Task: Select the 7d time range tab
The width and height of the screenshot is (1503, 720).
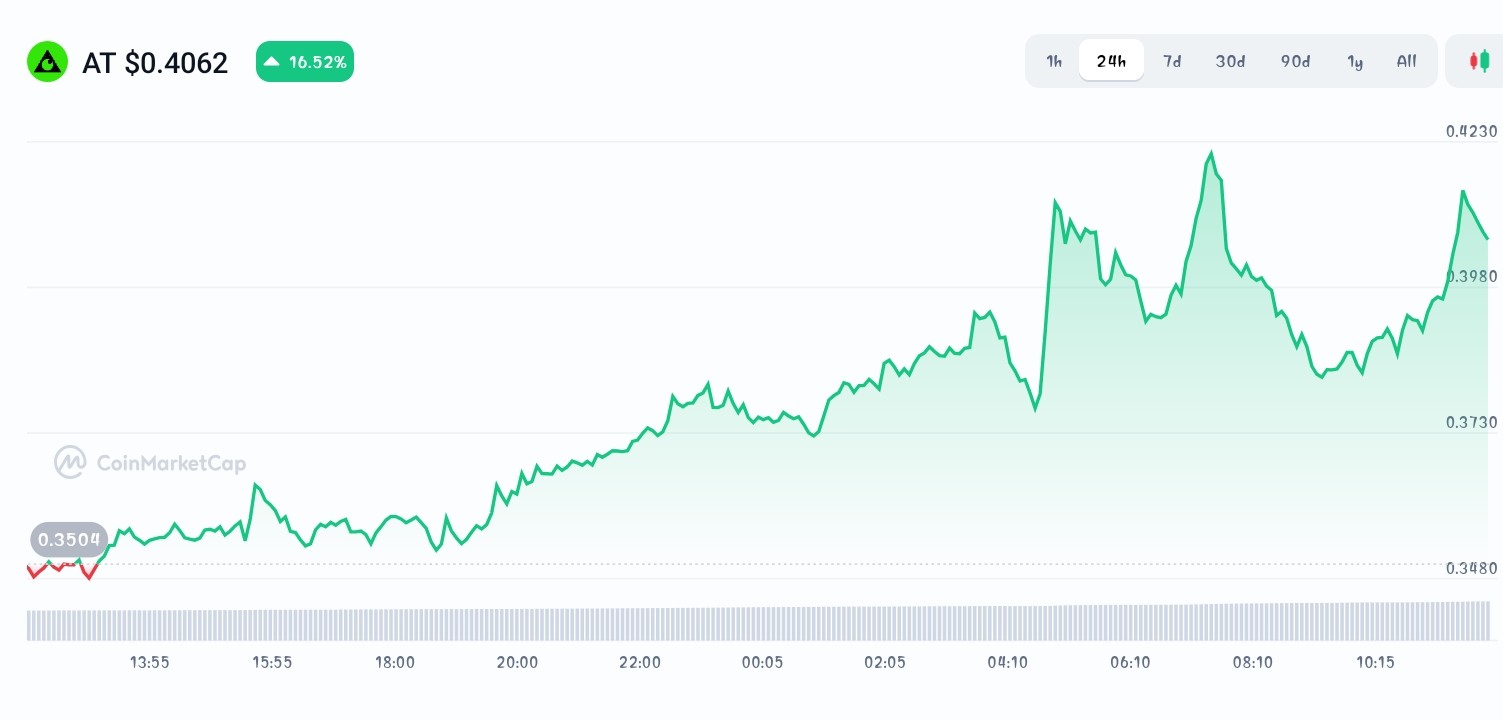Action: (1172, 61)
